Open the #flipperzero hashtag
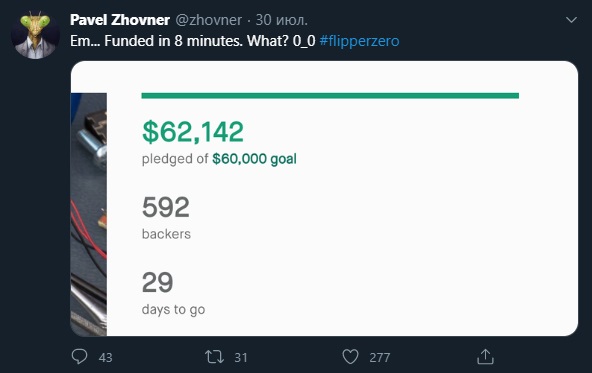 [359, 41]
